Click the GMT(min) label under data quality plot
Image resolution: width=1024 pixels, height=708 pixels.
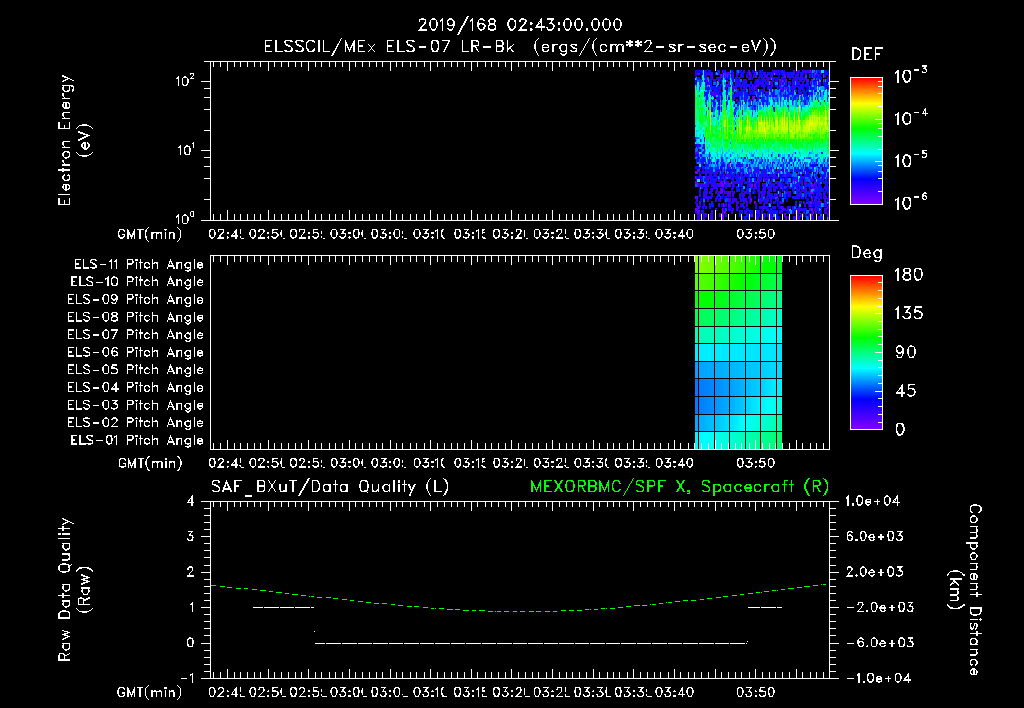[150, 692]
